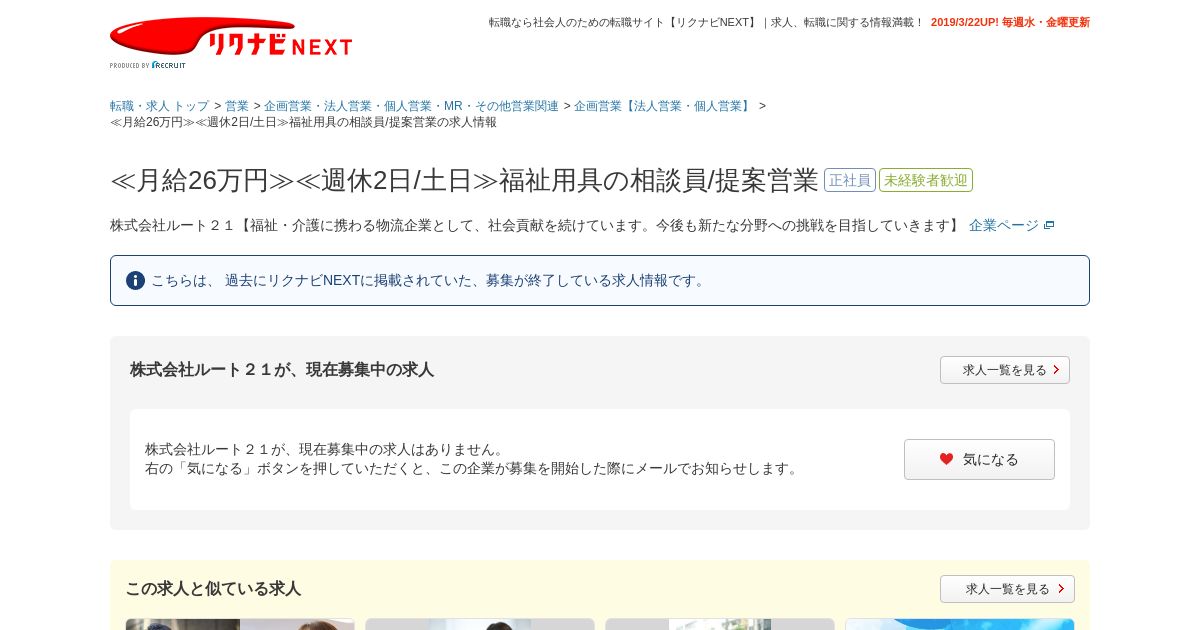This screenshot has width=1200, height=630.
Task: Click the リクナビNEXT logo
Action: [231, 37]
